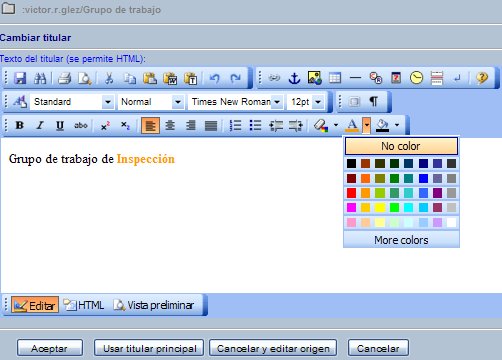Open the Times New Roman font dropdown
The height and width of the screenshot is (360, 502).
click(x=277, y=102)
